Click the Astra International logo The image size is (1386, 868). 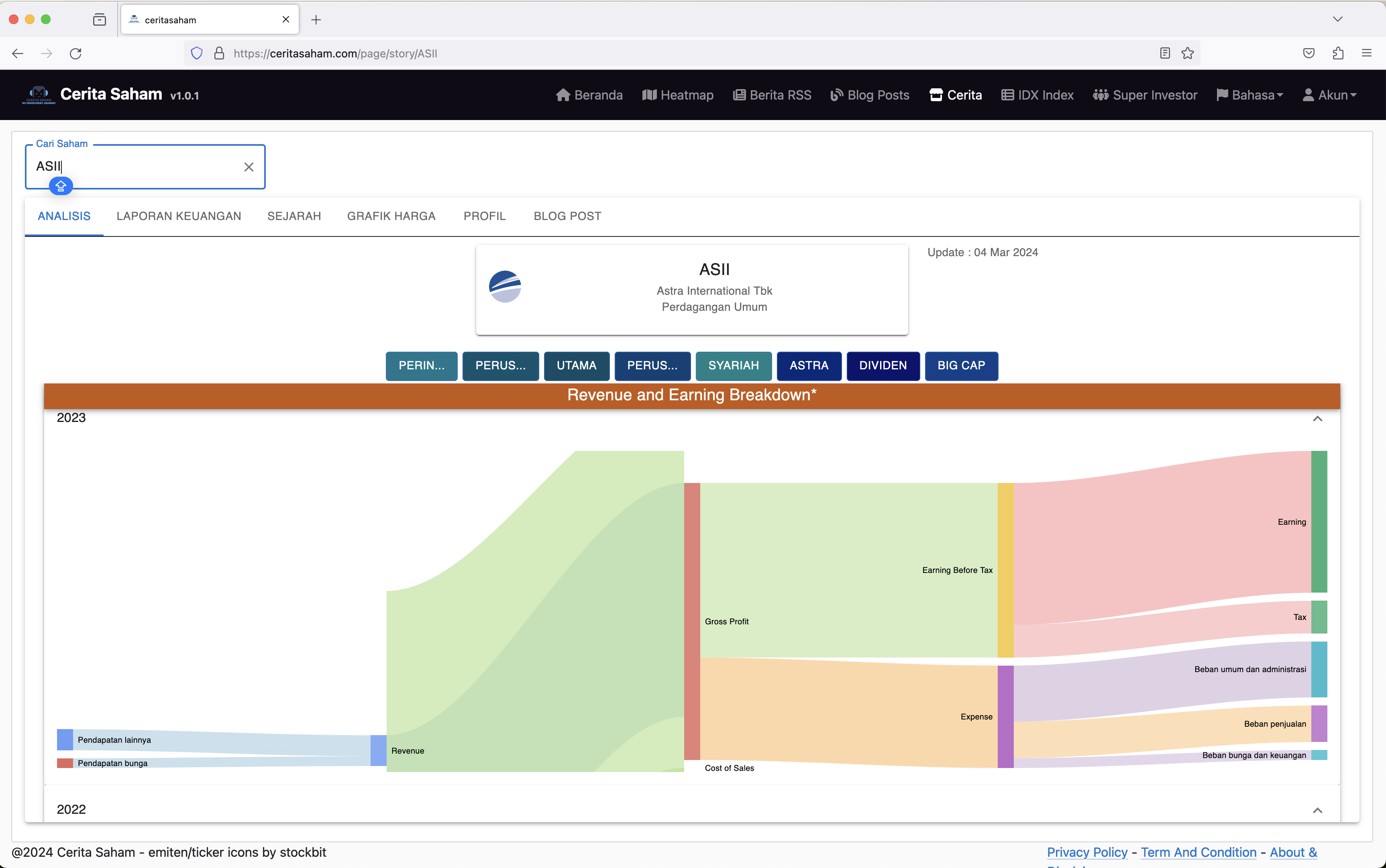pos(505,287)
